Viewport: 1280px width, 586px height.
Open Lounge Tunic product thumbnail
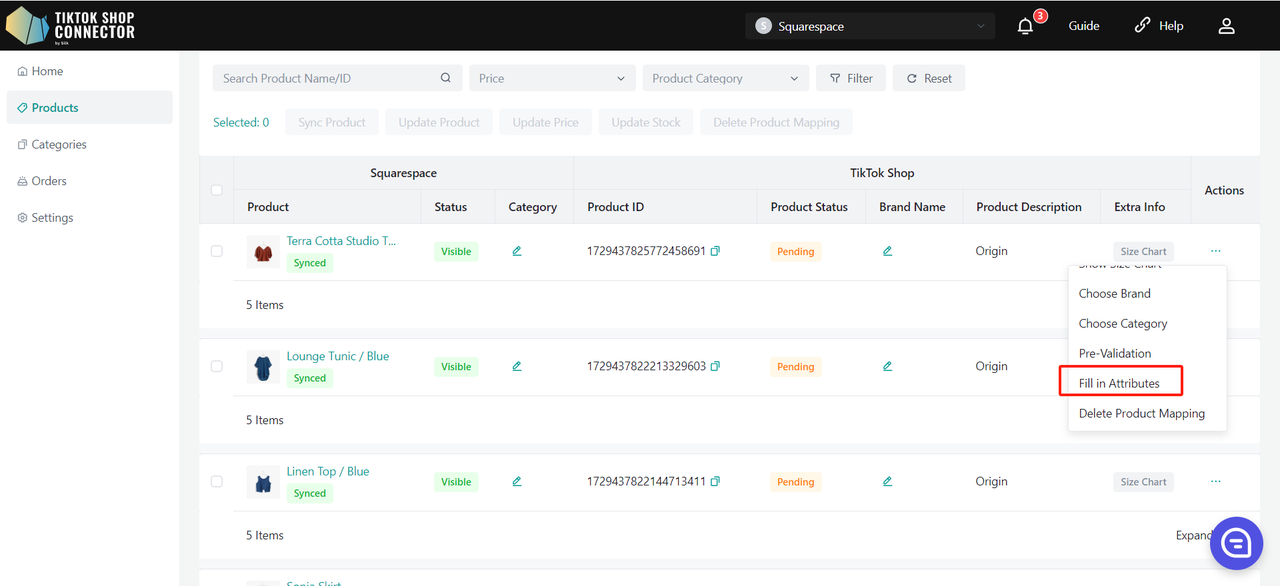coord(263,367)
